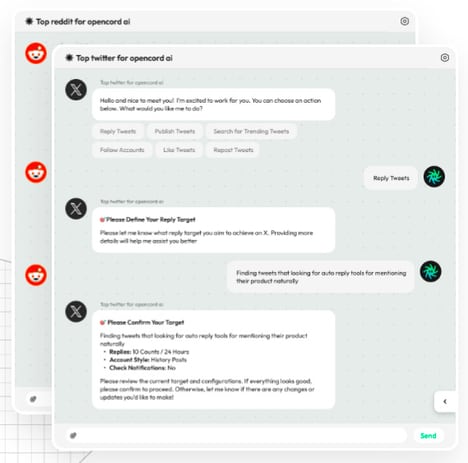Image resolution: width=468 pixels, height=463 pixels.
Task: Expand the side panel with the left chevron
Action: point(445,401)
